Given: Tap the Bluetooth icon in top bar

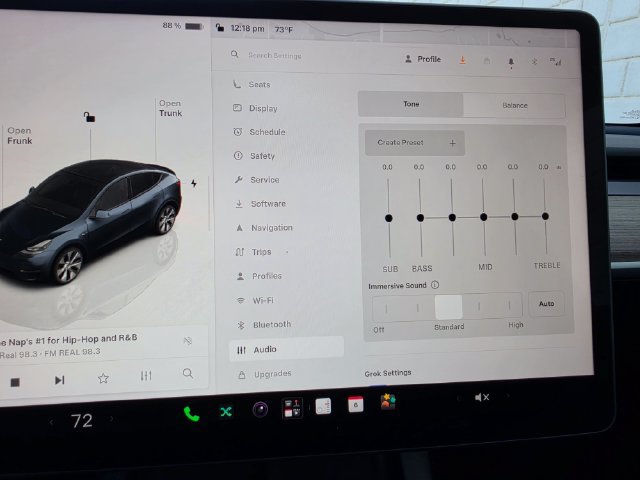Looking at the screenshot, I should point(534,62).
